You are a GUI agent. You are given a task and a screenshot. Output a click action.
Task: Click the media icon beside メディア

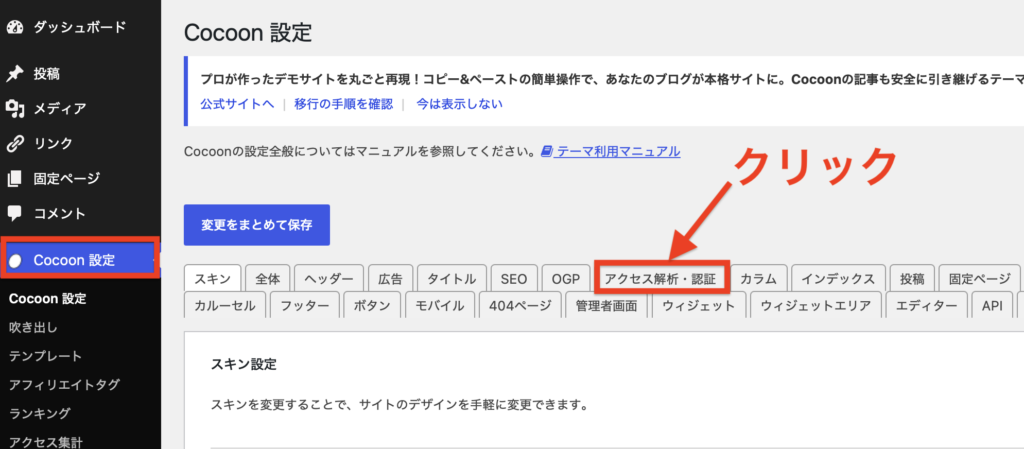pos(15,108)
